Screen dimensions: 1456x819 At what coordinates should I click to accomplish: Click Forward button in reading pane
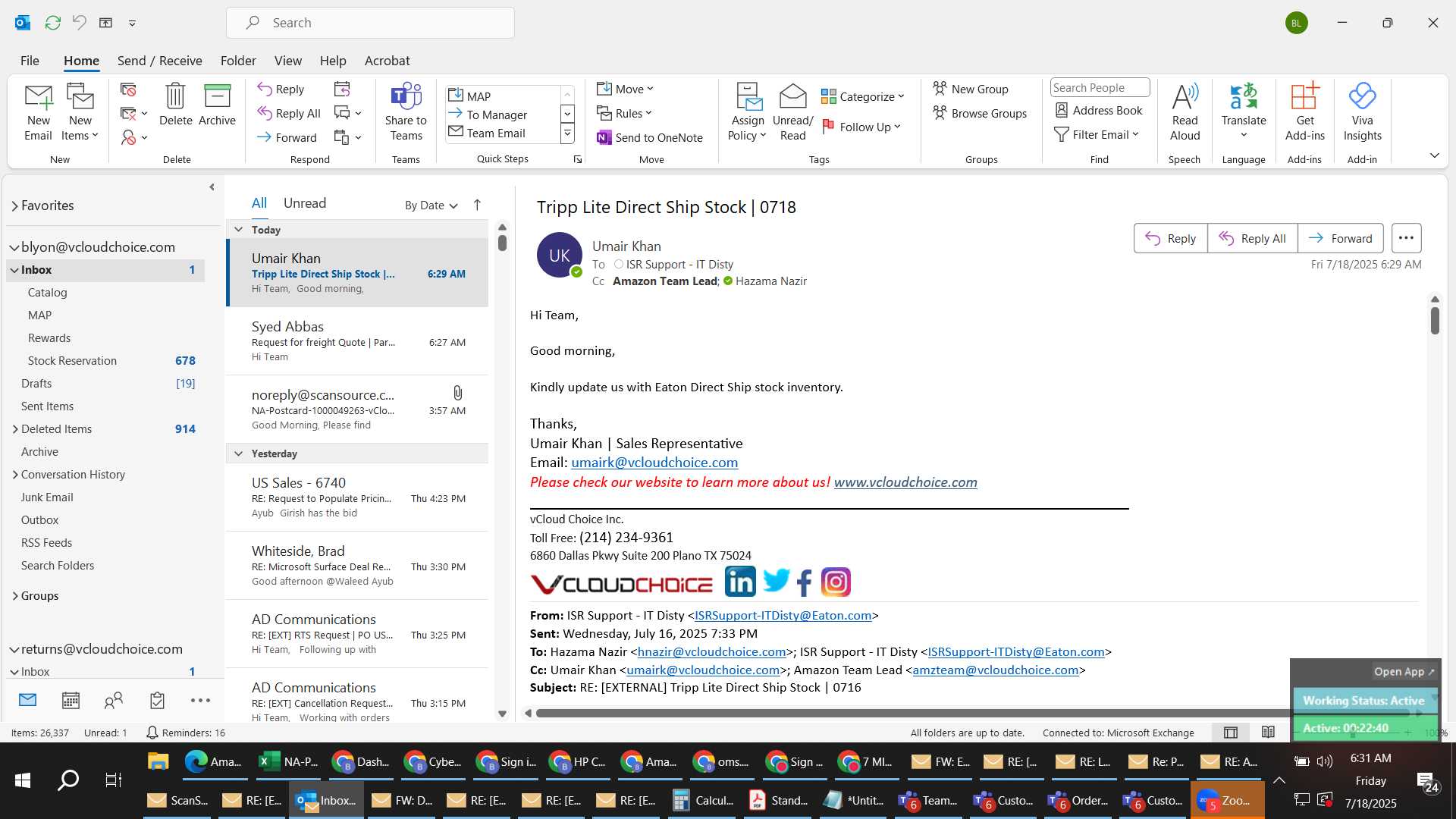coord(1340,238)
